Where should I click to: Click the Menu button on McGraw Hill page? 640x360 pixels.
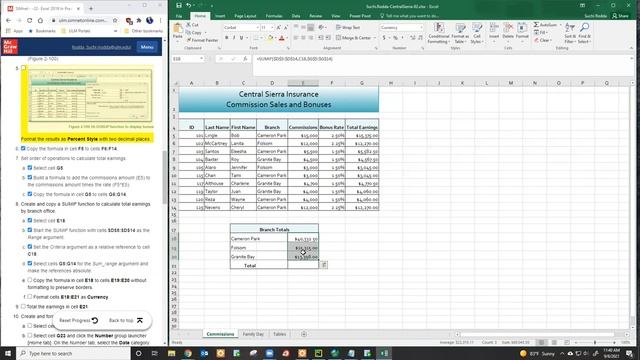(147, 47)
